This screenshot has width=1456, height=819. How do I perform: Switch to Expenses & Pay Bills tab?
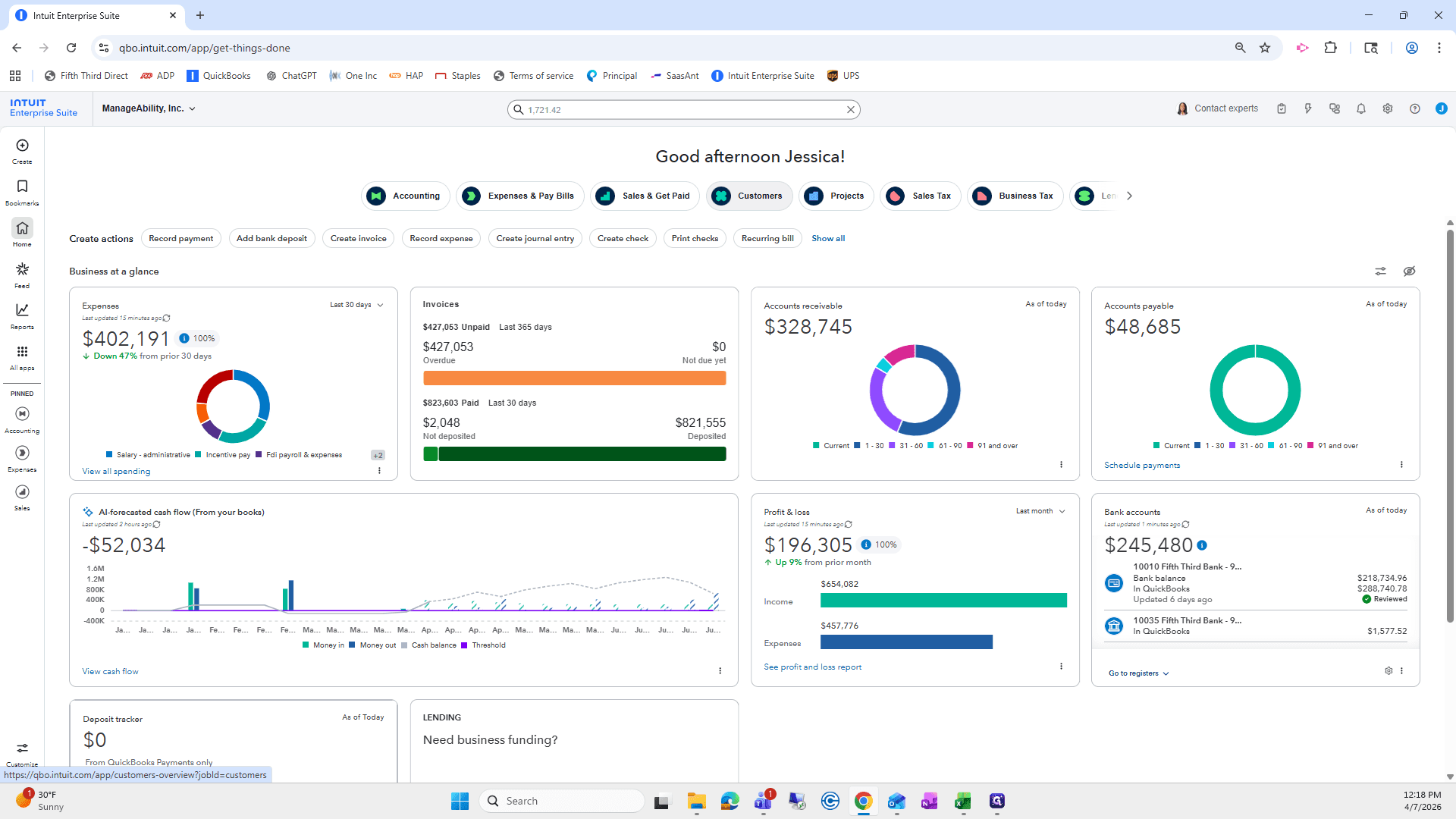pyautogui.click(x=519, y=196)
